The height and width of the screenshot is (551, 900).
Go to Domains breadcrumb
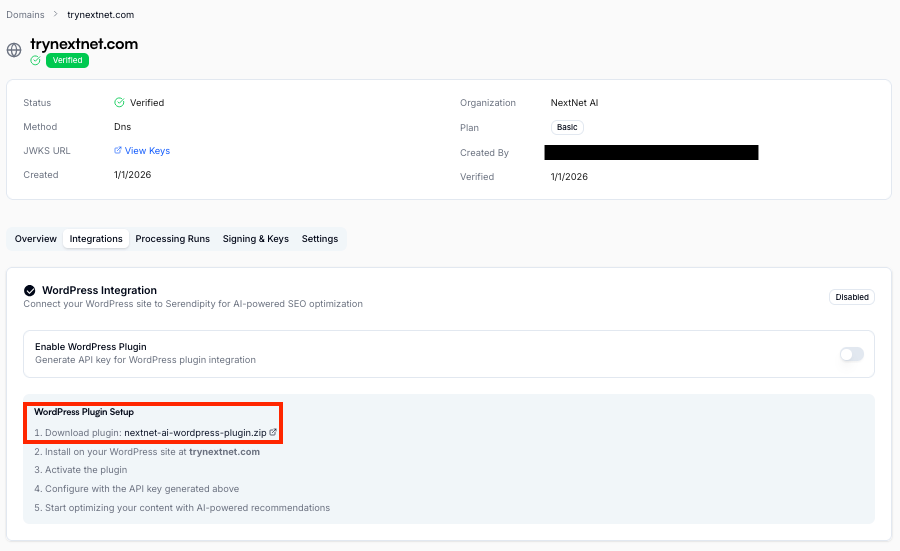pyautogui.click(x=25, y=14)
